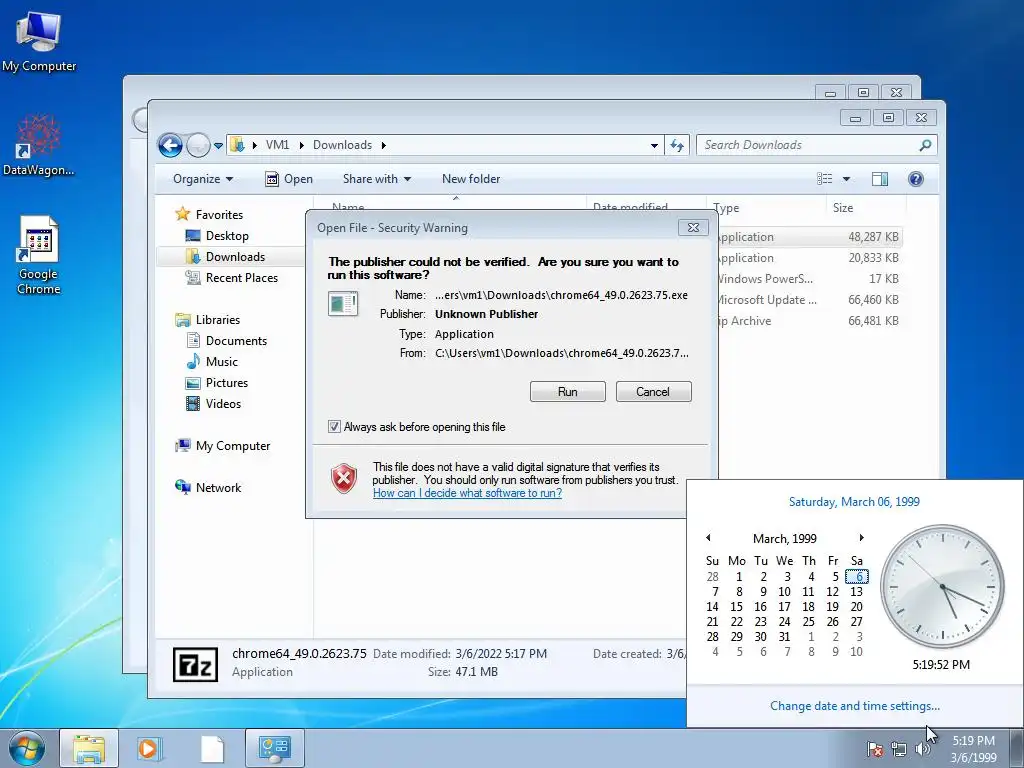Select March 31 in calendar
This screenshot has height=768, width=1024.
point(784,637)
